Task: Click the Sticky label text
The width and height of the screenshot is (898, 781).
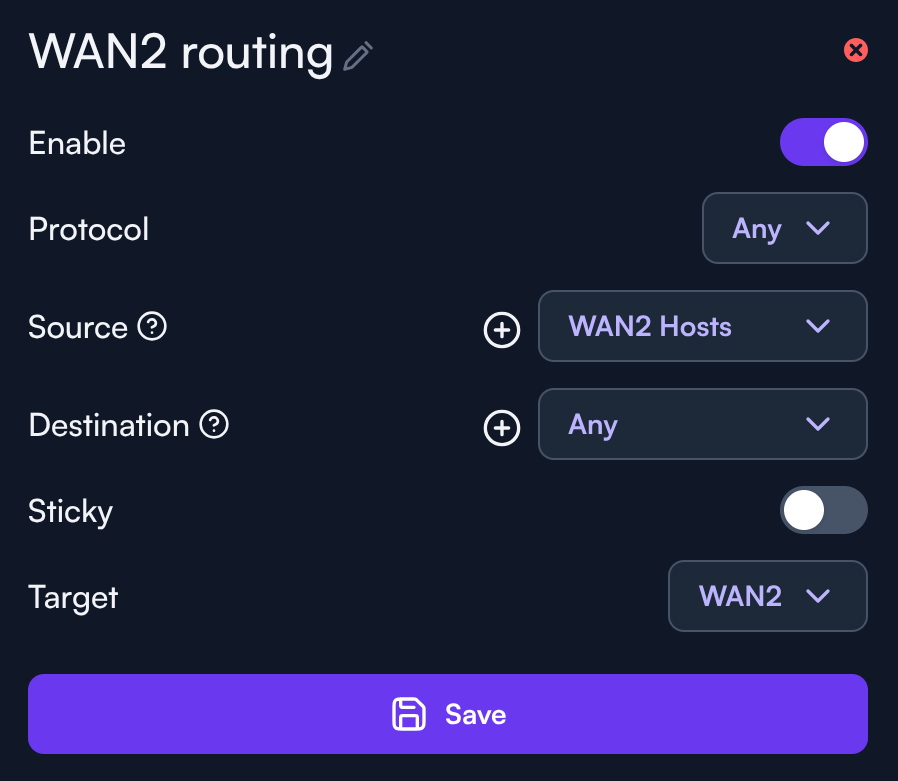Action: 71,511
